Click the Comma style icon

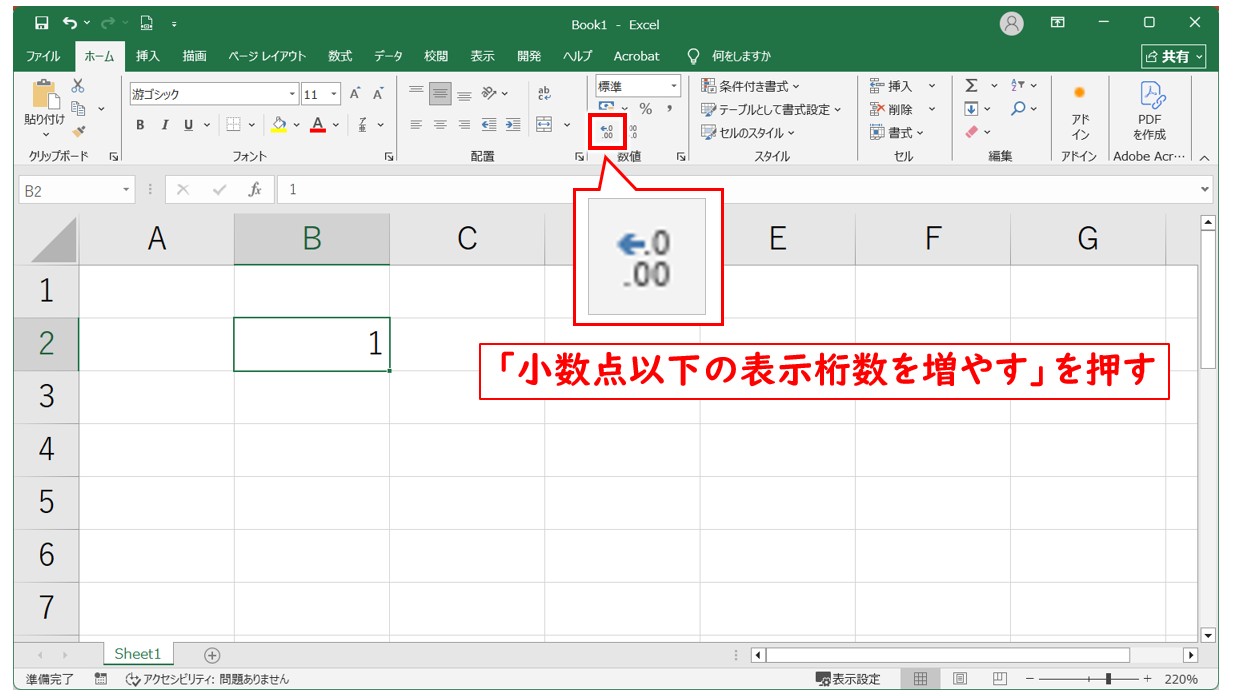pos(669,109)
